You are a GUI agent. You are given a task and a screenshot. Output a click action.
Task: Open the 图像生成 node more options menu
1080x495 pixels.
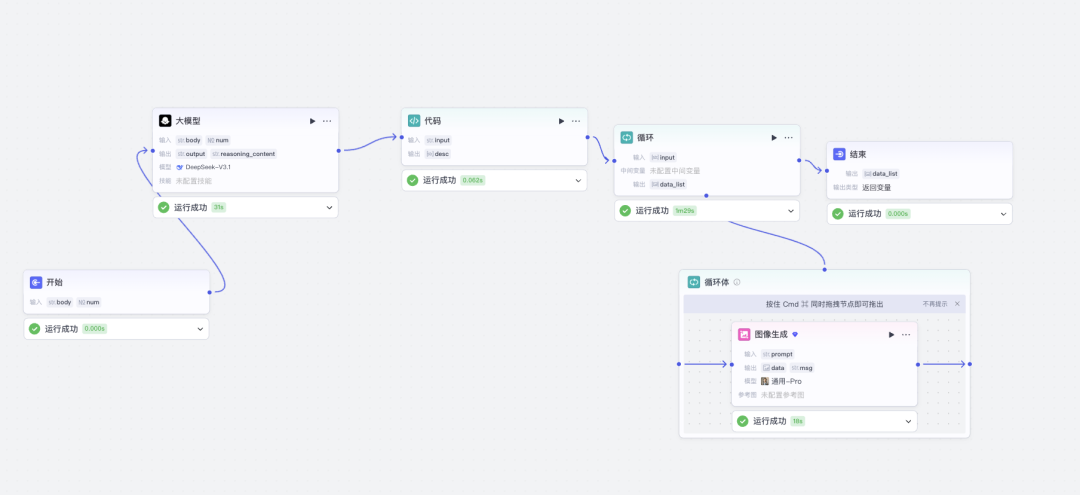click(x=906, y=335)
